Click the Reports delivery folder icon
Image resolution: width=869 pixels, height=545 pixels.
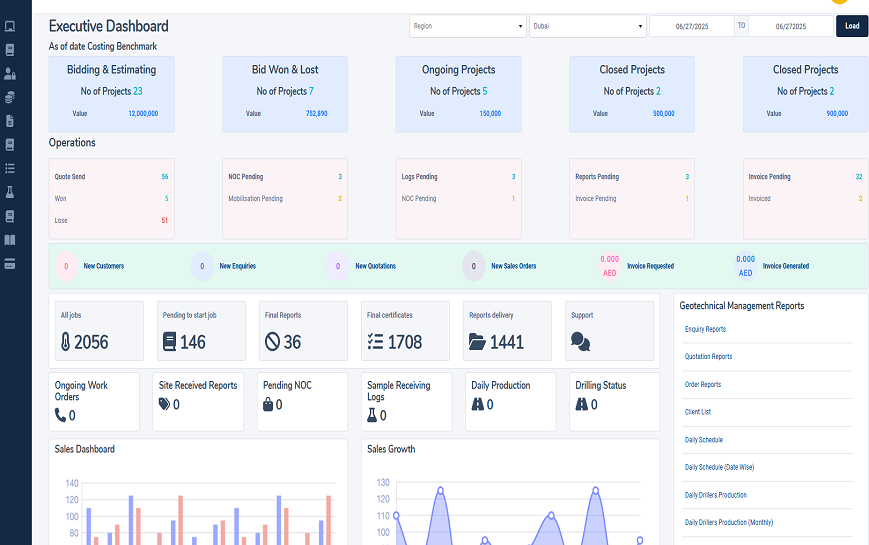pyautogui.click(x=478, y=342)
